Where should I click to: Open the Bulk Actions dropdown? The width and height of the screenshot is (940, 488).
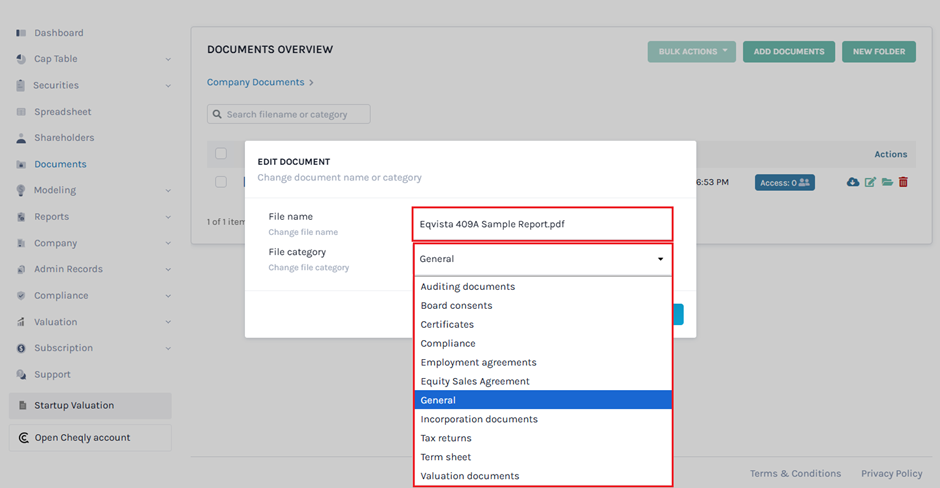click(x=691, y=51)
